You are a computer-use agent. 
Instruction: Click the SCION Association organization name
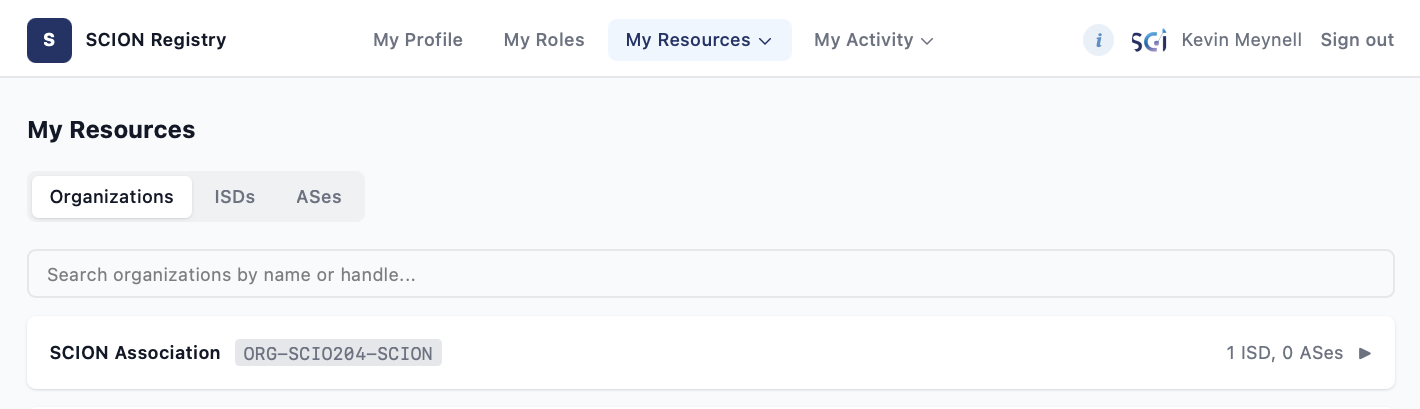click(135, 353)
